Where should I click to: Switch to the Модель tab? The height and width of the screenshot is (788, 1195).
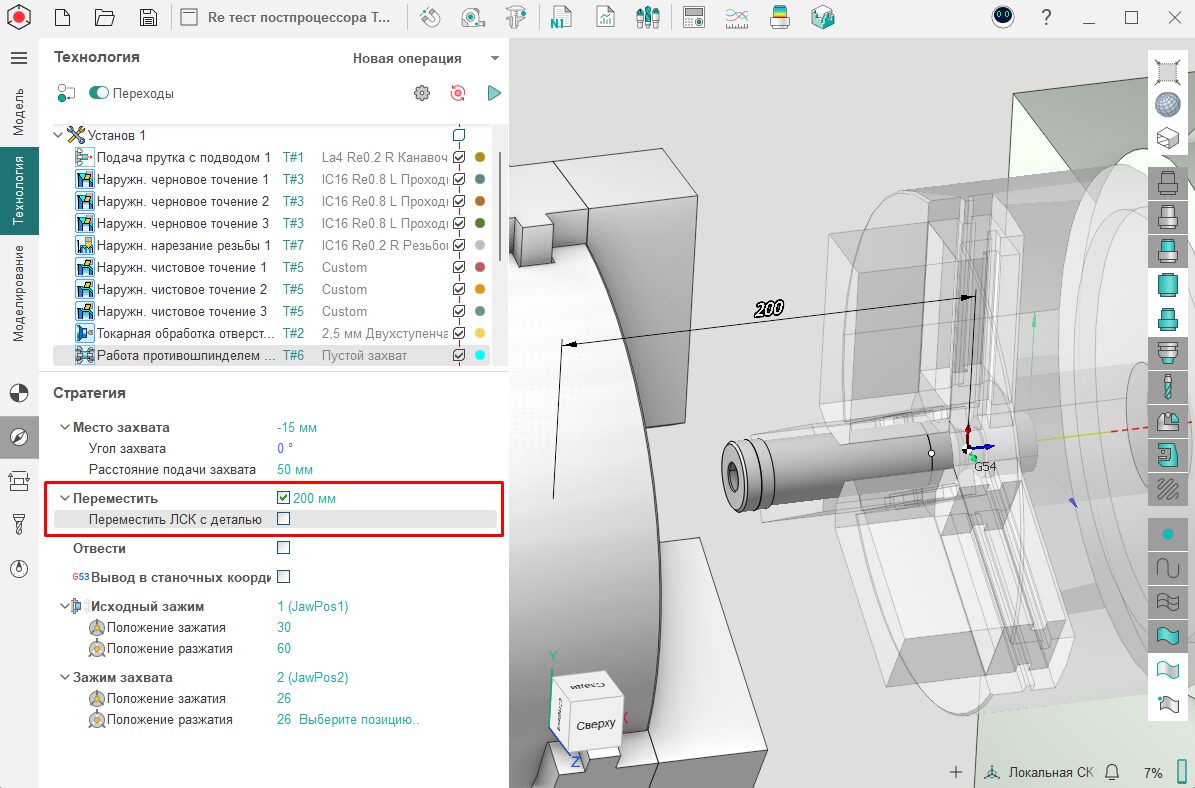click(19, 111)
